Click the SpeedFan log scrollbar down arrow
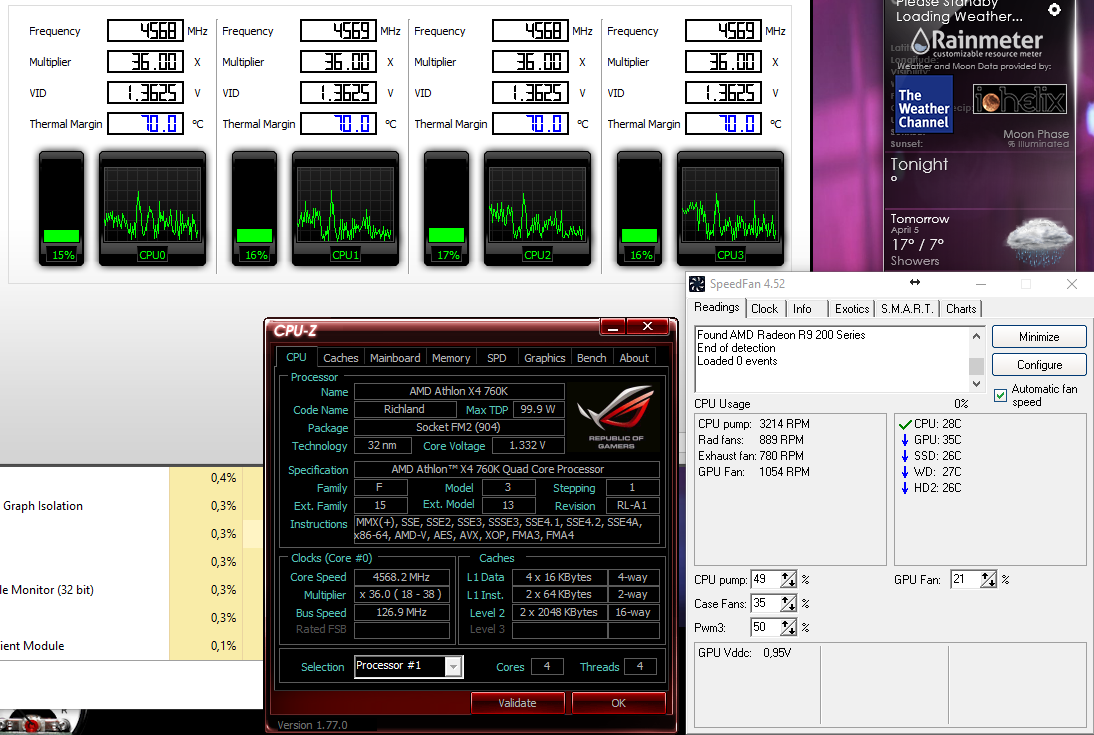 coord(977,383)
